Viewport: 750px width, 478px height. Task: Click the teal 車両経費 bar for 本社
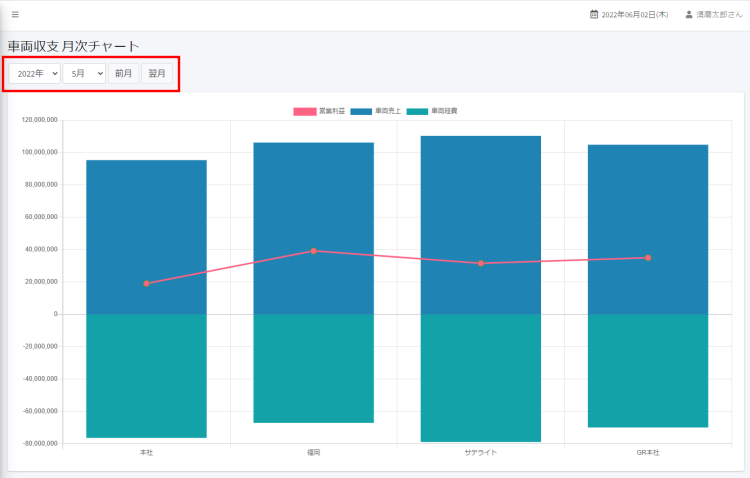coord(147,376)
